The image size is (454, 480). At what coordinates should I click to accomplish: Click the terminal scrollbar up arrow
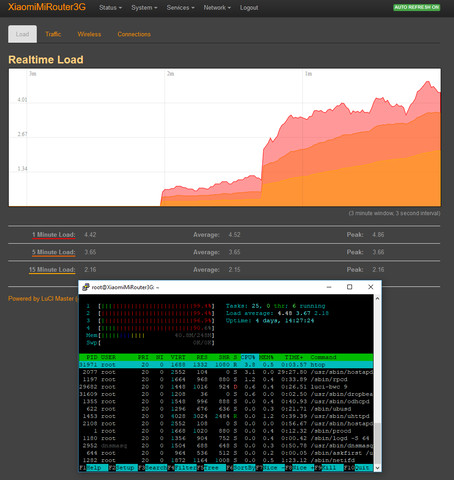click(x=377, y=298)
